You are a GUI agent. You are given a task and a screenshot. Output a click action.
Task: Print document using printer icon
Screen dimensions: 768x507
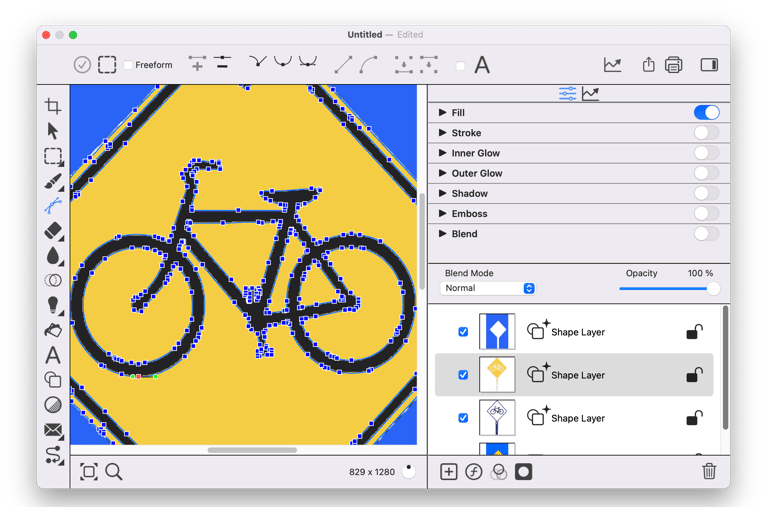tap(673, 65)
